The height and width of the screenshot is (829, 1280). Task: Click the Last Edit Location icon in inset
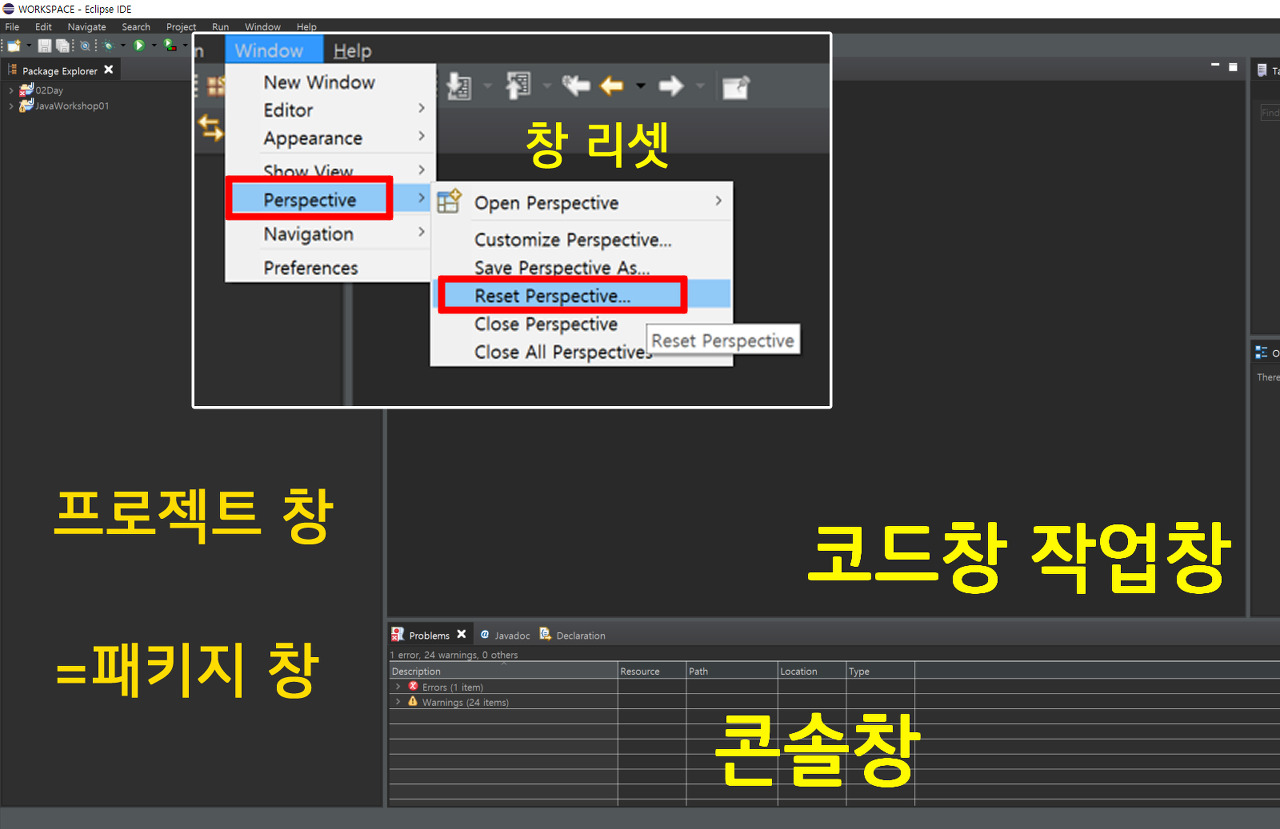[x=576, y=87]
